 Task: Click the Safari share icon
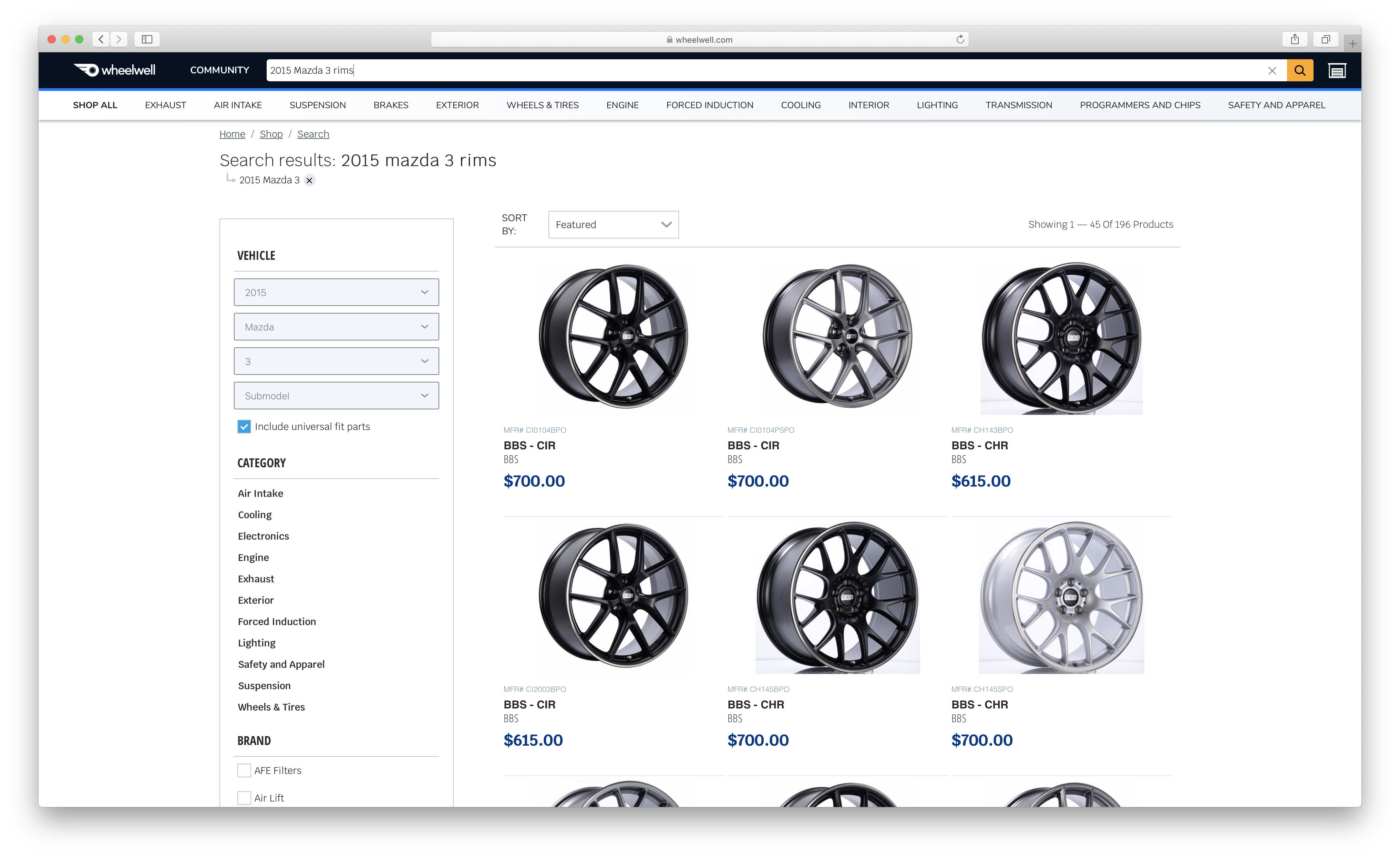point(1294,39)
